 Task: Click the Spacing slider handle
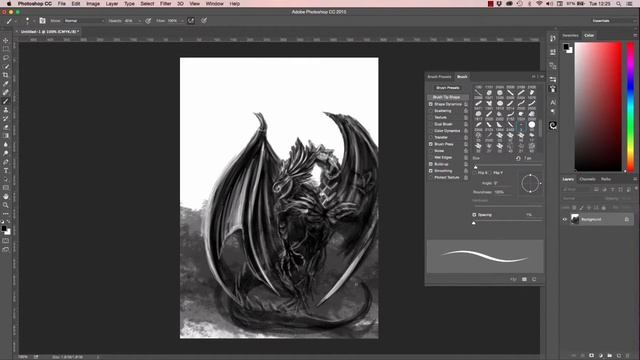(x=474, y=223)
